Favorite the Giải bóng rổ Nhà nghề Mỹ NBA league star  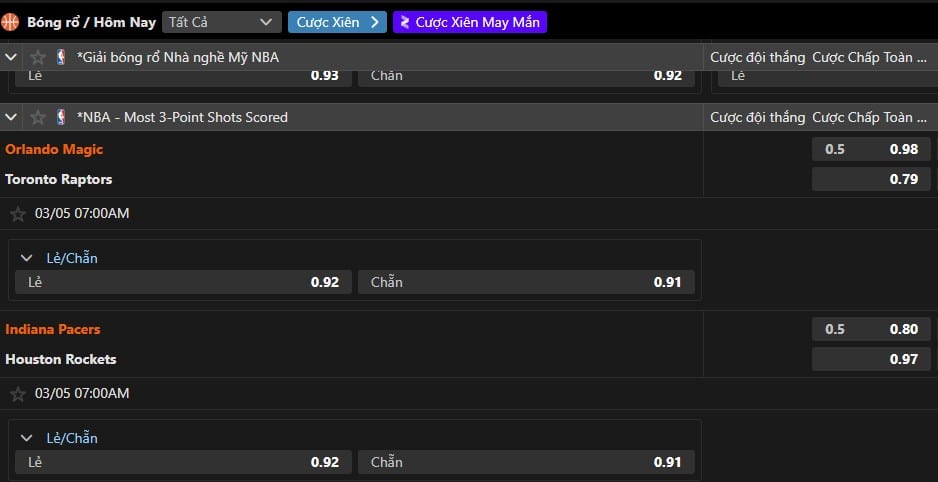(38, 57)
